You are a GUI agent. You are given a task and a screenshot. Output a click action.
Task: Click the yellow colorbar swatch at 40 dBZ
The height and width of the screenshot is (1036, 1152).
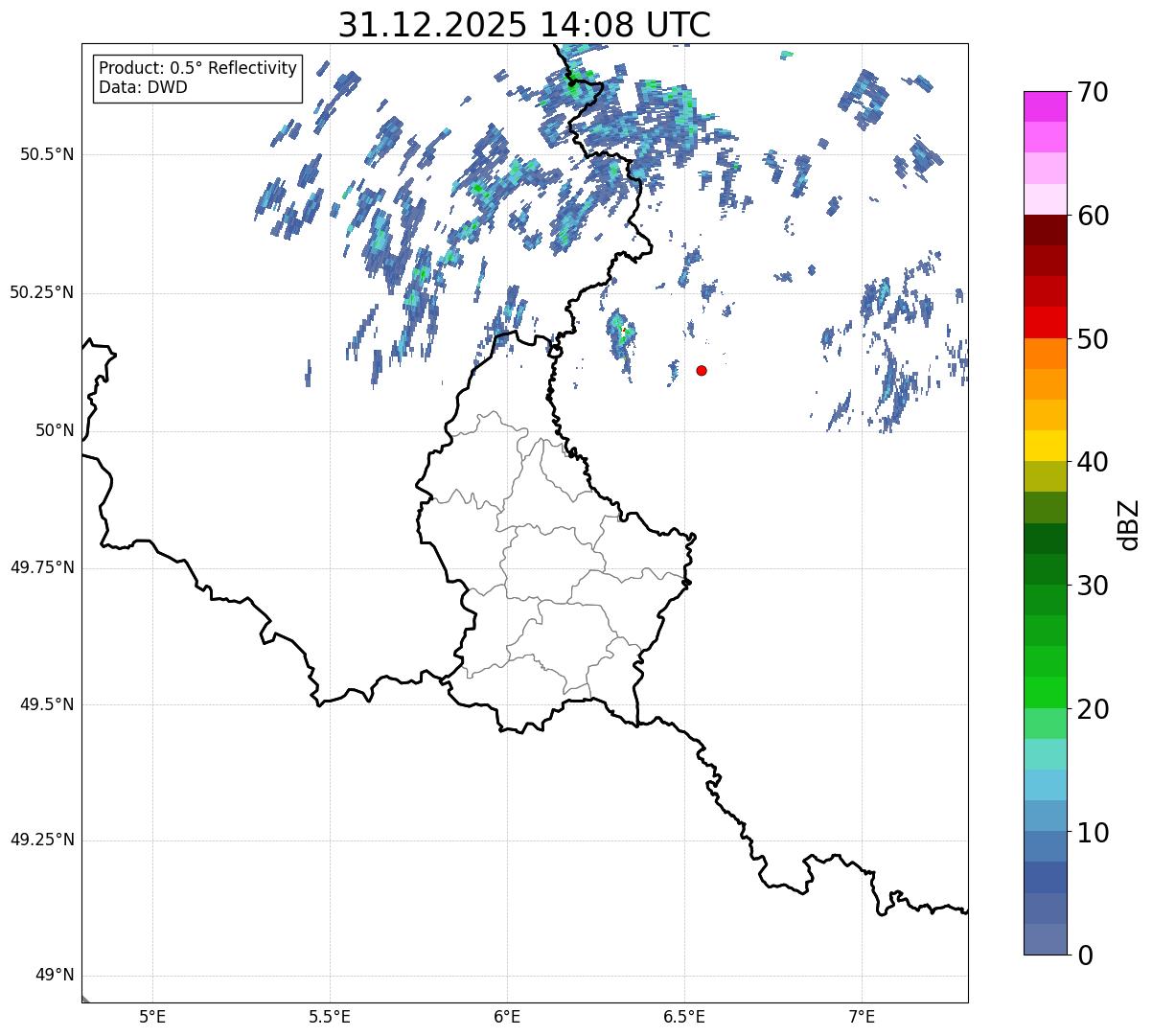(x=1045, y=446)
